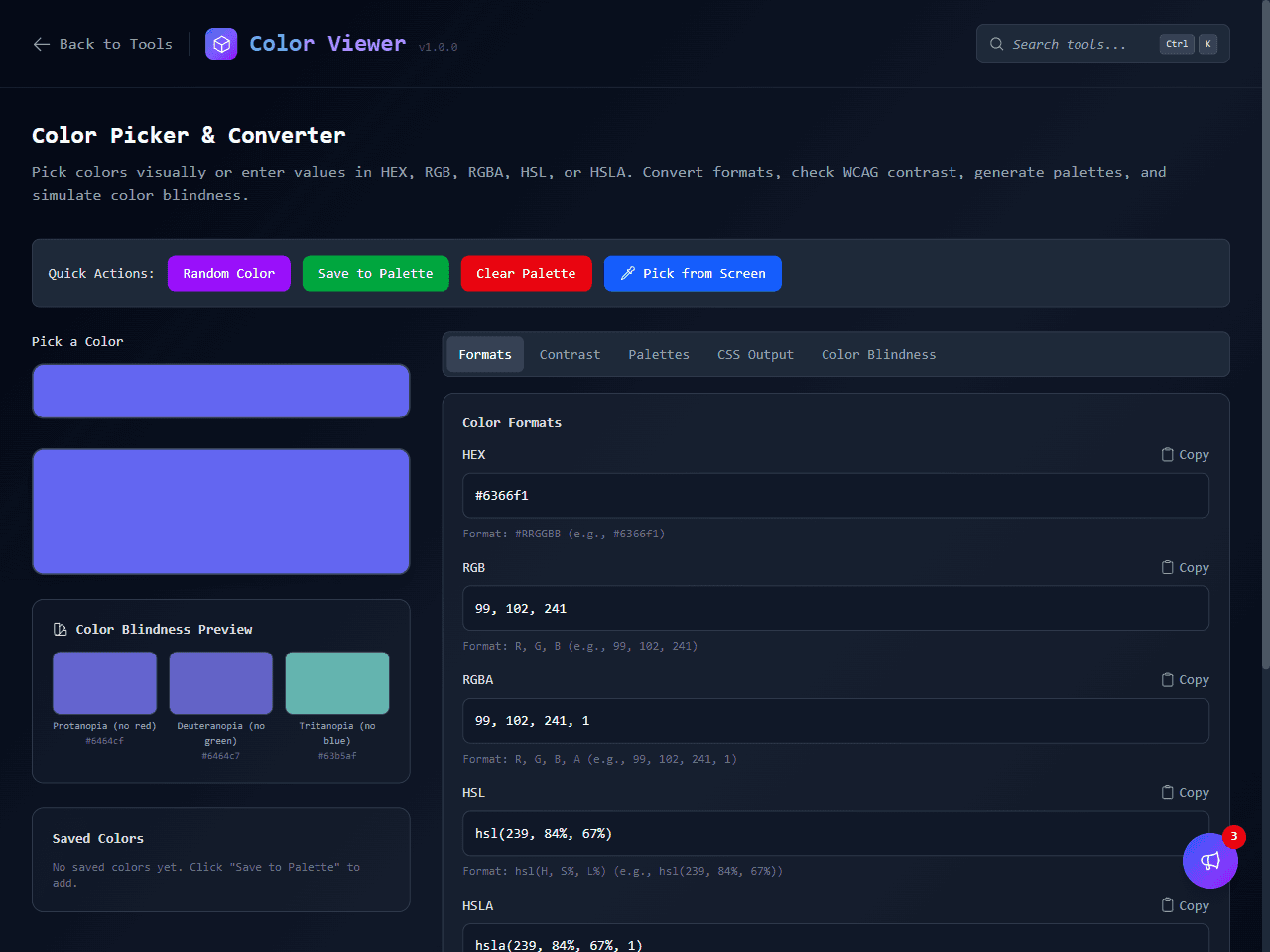This screenshot has height=952, width=1270.
Task: Open the Color Blindness tab
Action: click(x=878, y=354)
